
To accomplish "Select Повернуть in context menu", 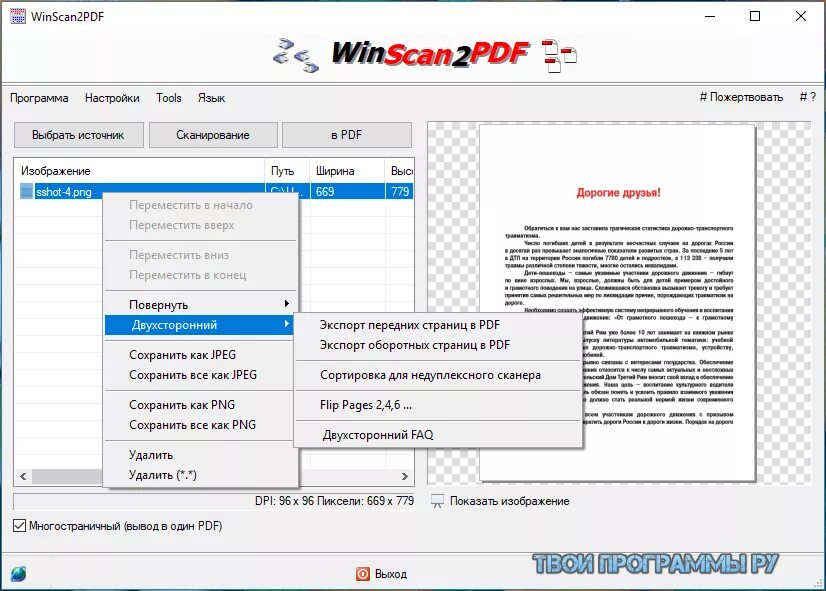I will (200, 304).
